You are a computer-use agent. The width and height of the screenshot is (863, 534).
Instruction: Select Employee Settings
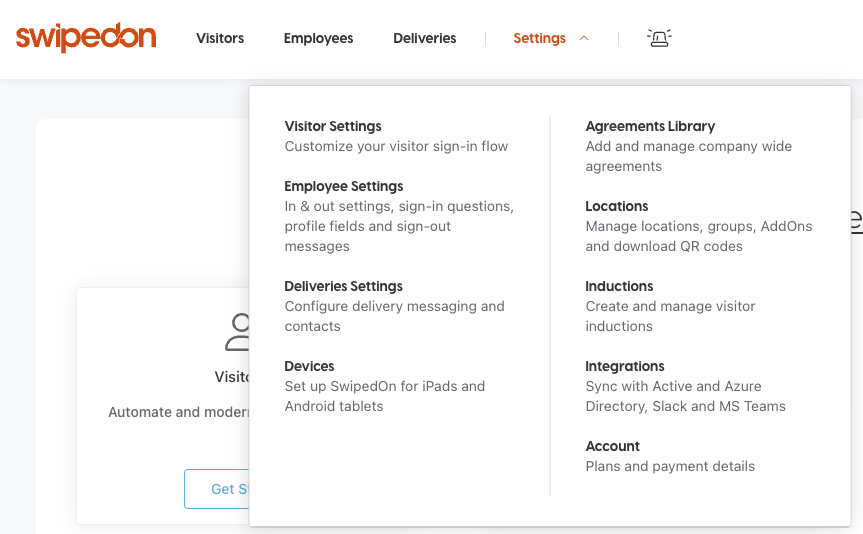[343, 186]
